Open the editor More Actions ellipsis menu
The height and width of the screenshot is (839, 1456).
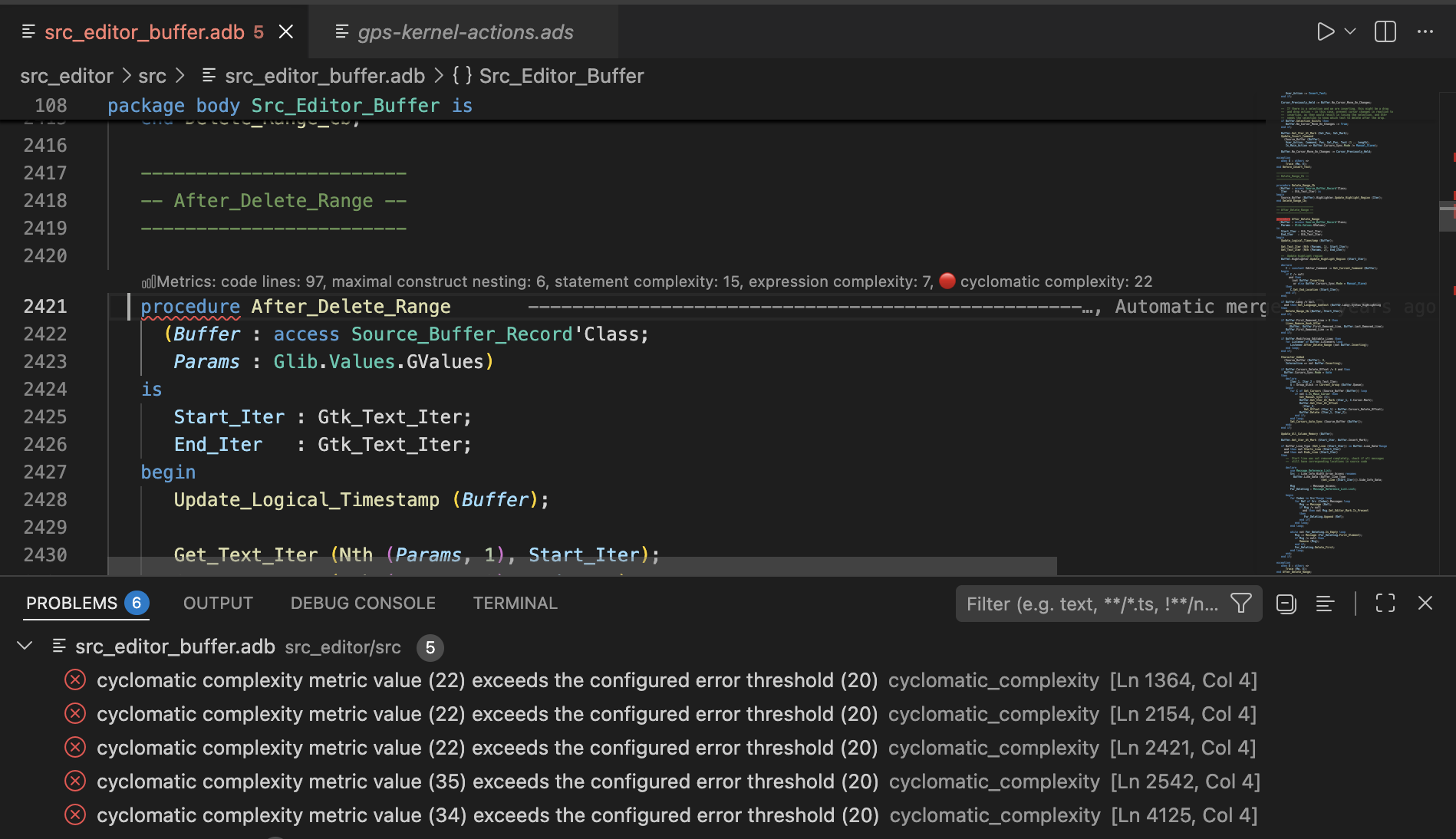pos(1425,32)
